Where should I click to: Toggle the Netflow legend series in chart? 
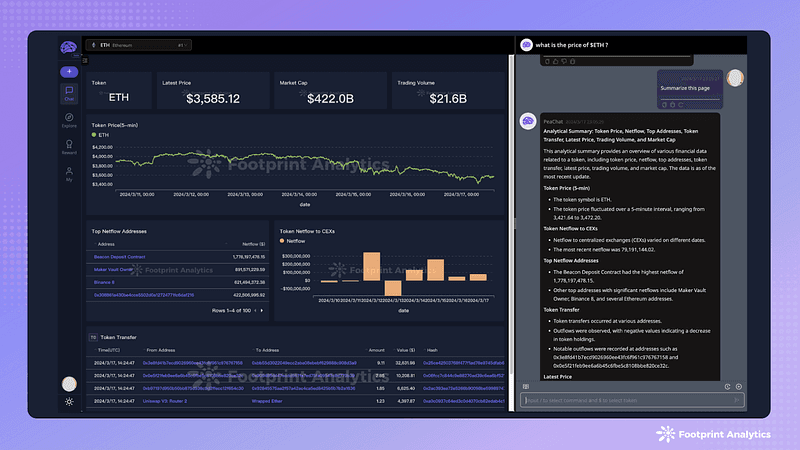tap(292, 241)
